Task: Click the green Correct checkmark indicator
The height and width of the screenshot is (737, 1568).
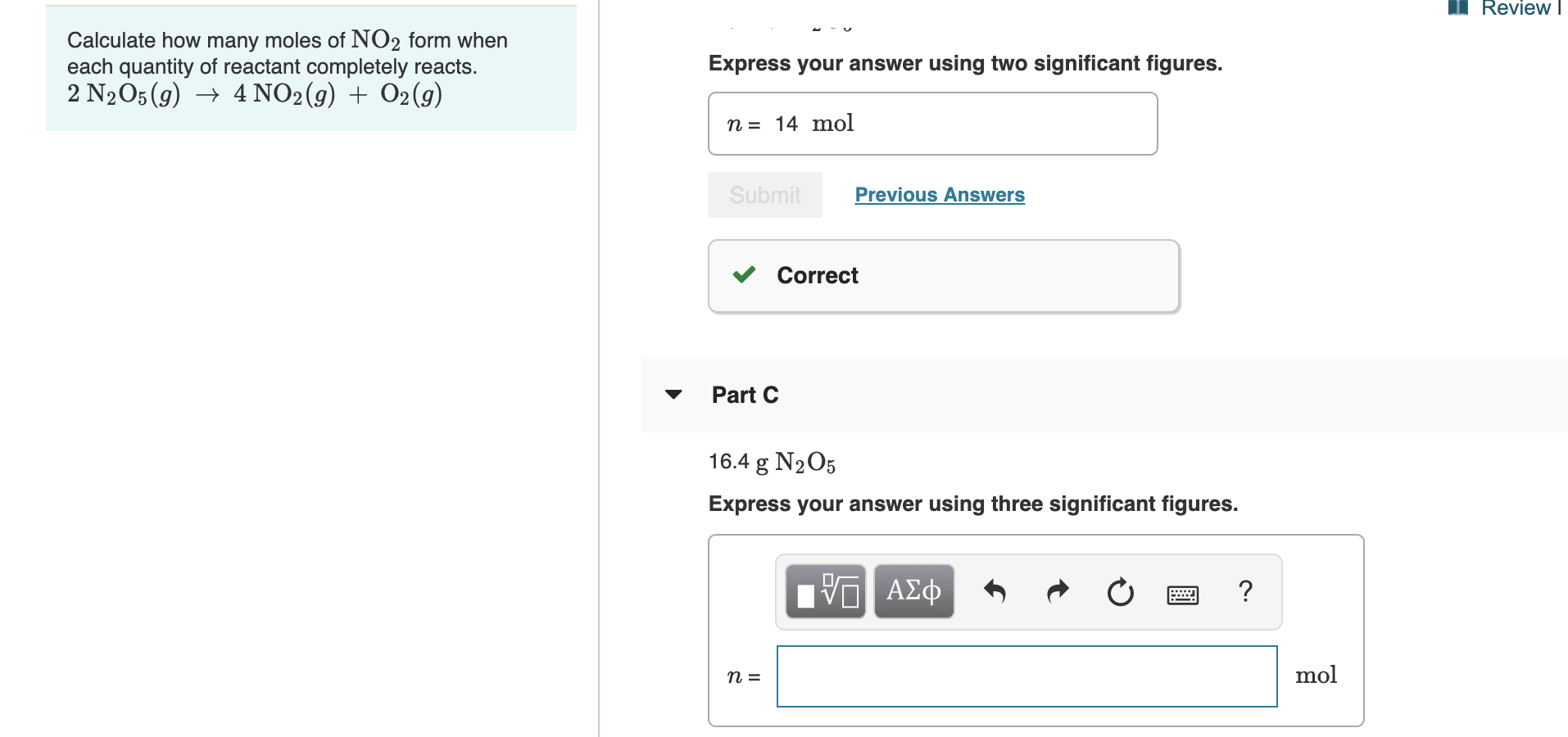Action: (x=743, y=275)
